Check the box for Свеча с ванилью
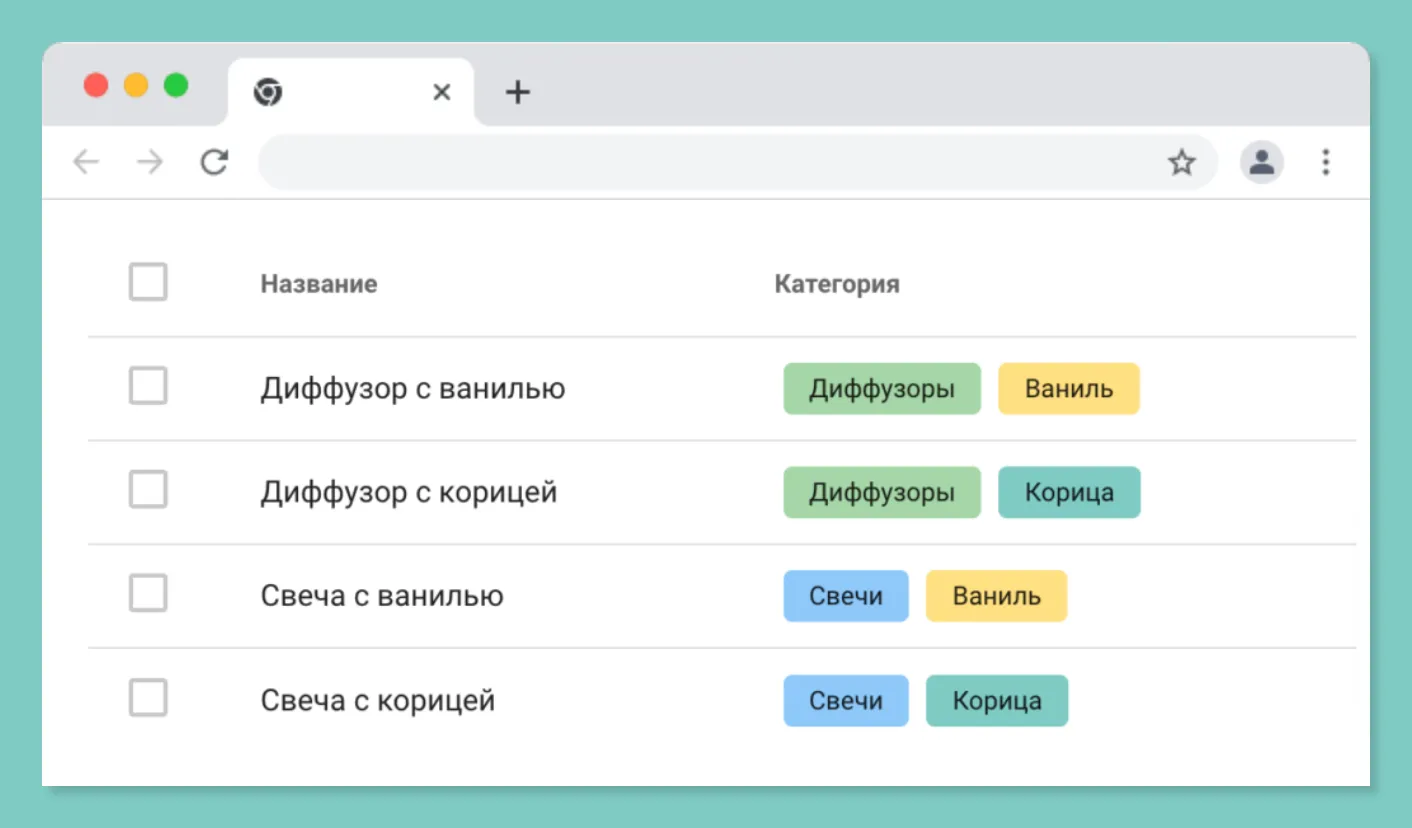Image resolution: width=1412 pixels, height=828 pixels. [148, 594]
